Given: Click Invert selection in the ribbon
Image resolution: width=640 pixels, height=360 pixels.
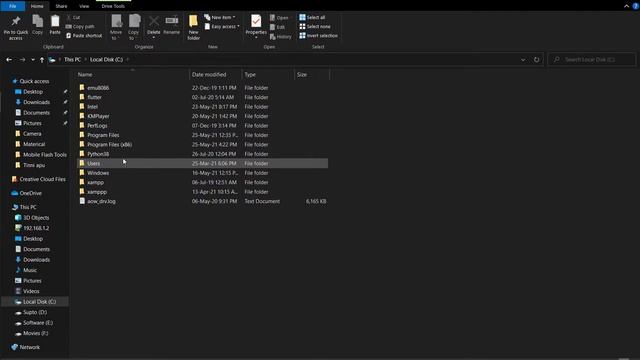Looking at the screenshot, I should pyautogui.click(x=318, y=36).
